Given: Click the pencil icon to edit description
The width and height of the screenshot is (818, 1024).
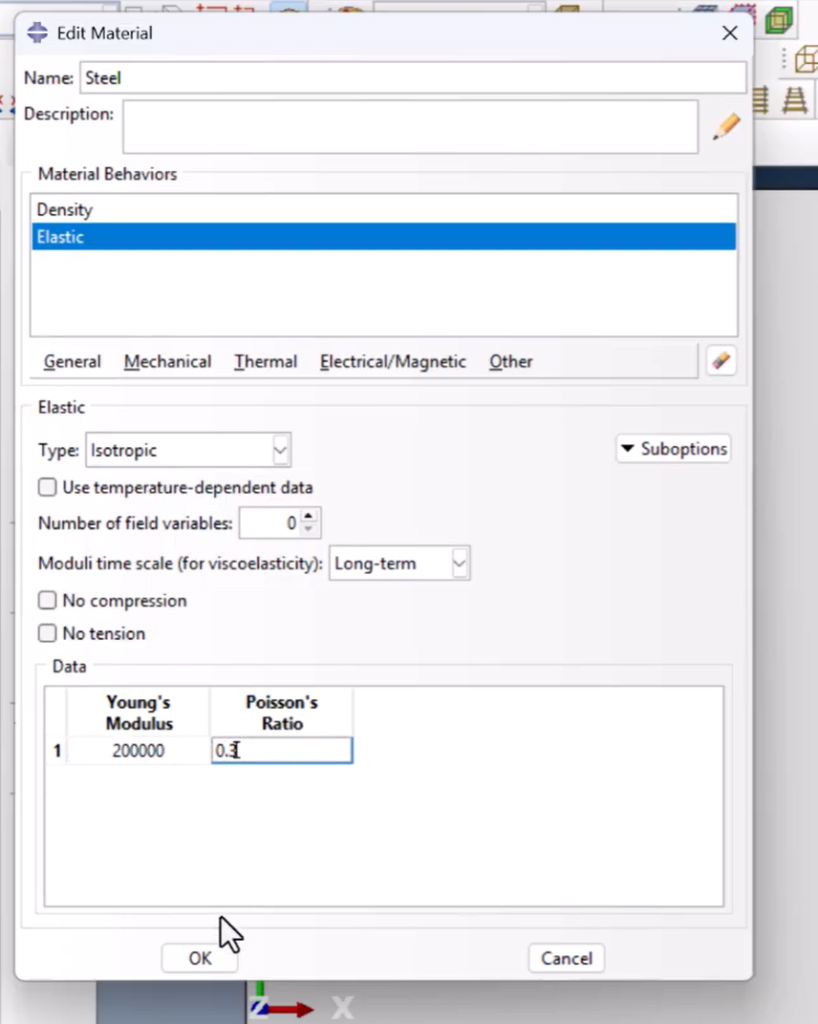Looking at the screenshot, I should pyautogui.click(x=726, y=127).
